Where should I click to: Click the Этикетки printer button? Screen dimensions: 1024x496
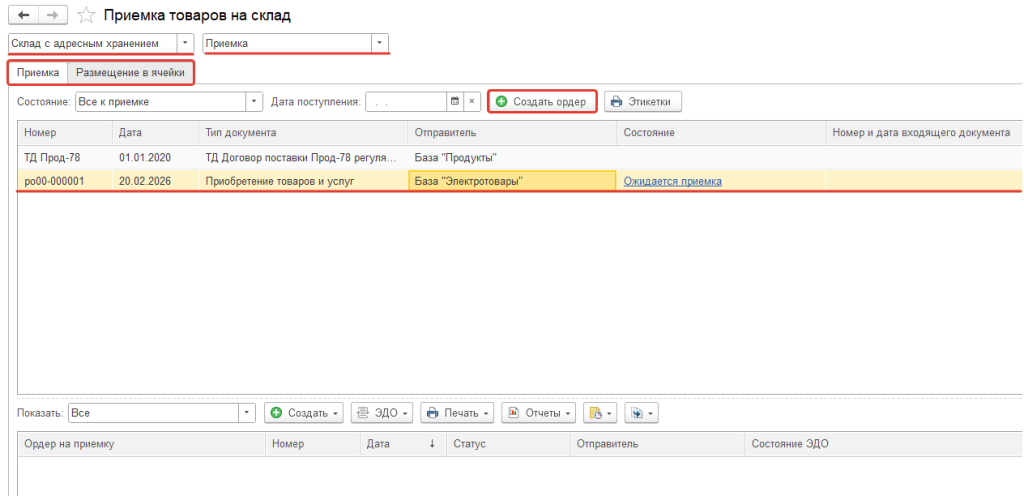point(643,102)
